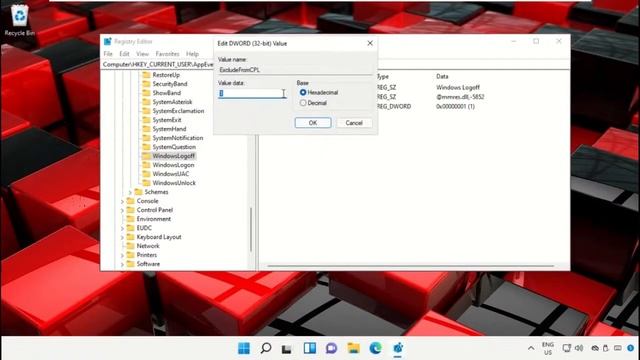Open the Edit menu
Viewport: 640px width, 360px height.
pyautogui.click(x=124, y=54)
